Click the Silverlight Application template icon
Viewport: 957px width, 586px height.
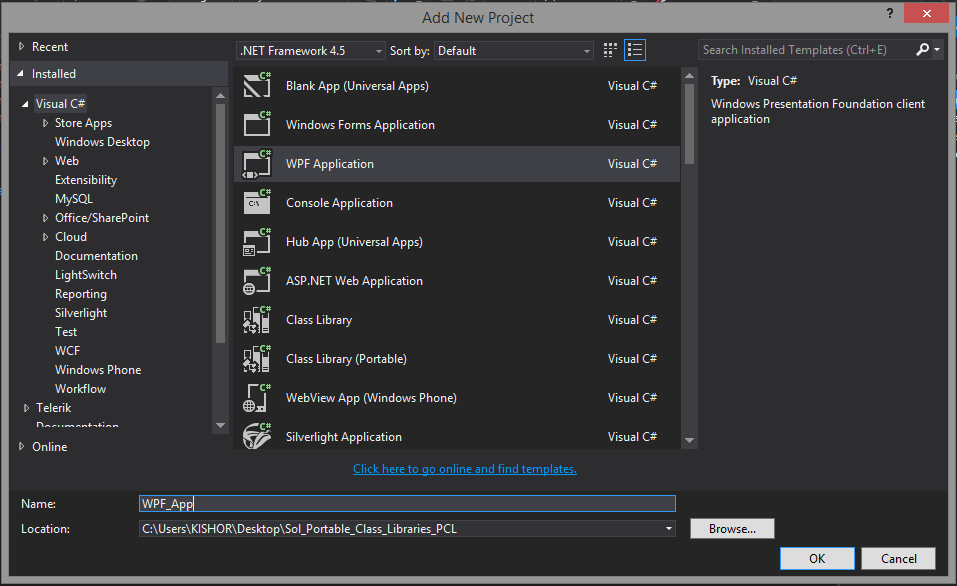(257, 436)
